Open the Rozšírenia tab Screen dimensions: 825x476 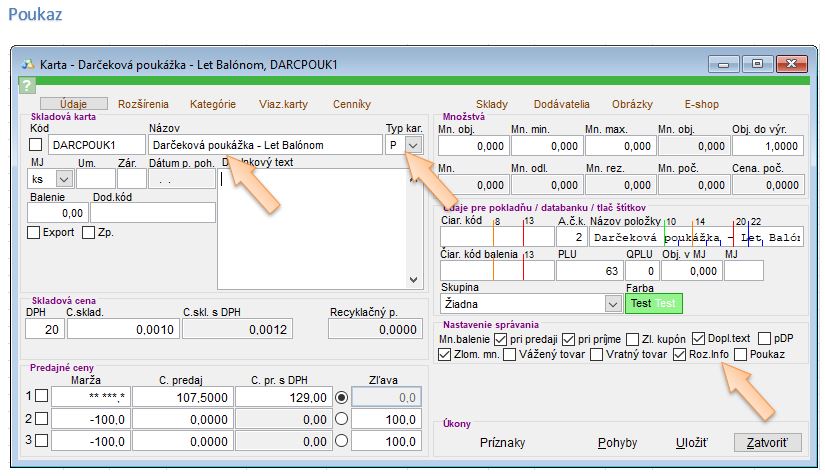(143, 104)
